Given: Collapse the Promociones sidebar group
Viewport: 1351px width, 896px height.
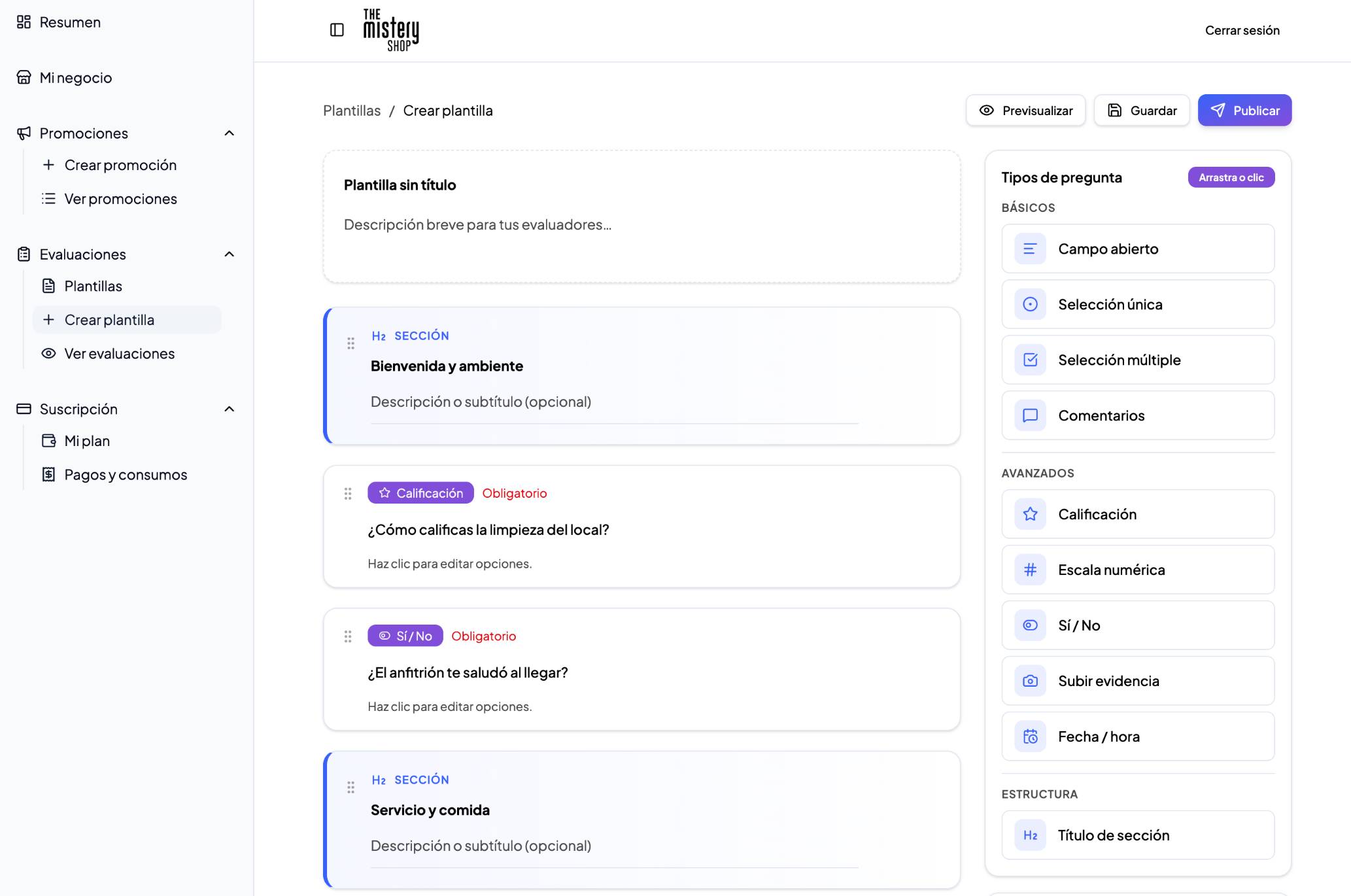Looking at the screenshot, I should (230, 133).
